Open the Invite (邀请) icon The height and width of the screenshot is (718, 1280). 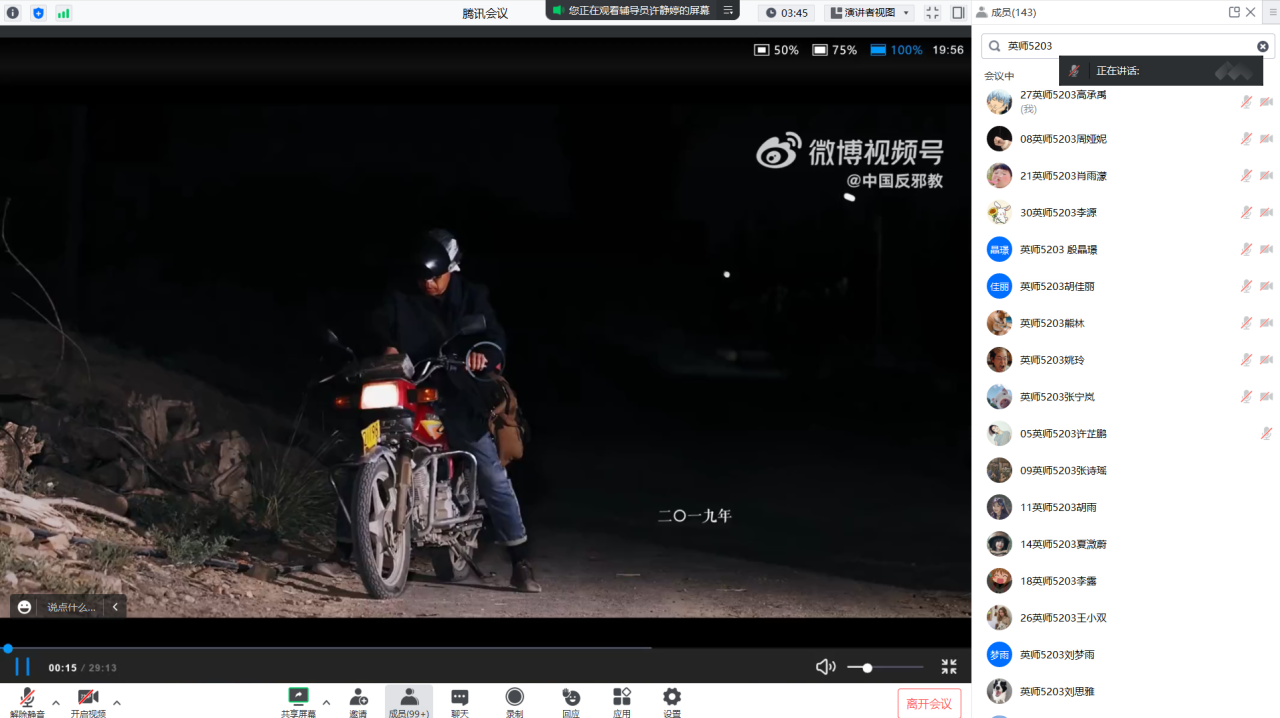[358, 698]
